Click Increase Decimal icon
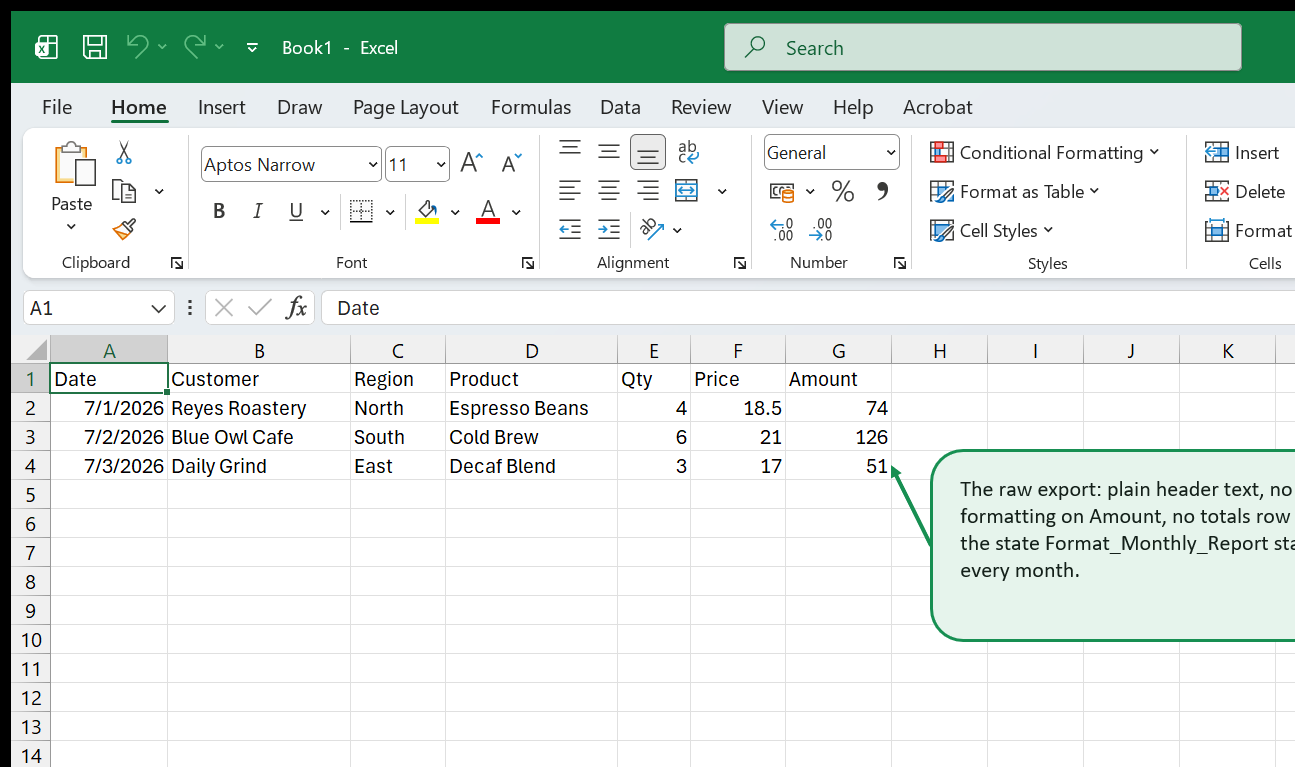Image resolution: width=1295 pixels, height=767 pixels. coord(781,230)
